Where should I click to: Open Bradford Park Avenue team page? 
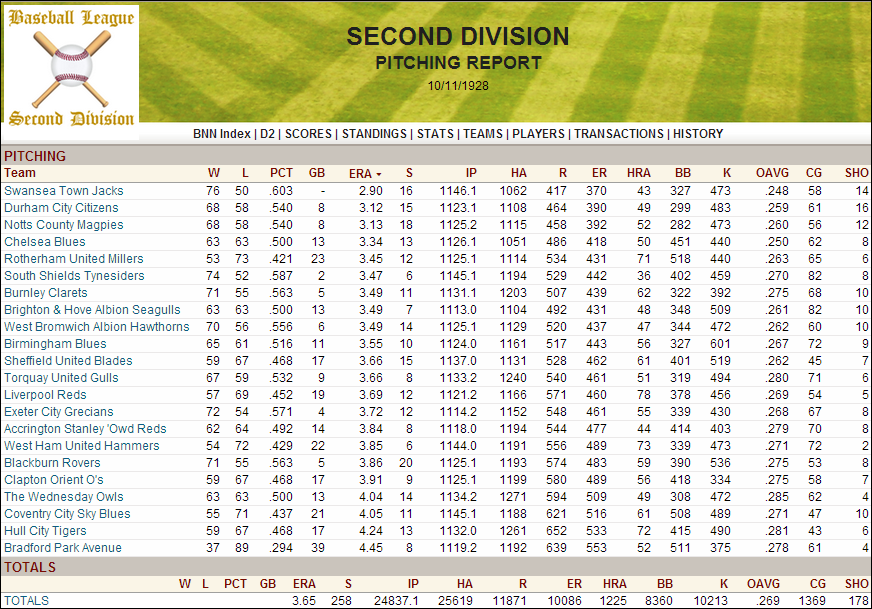tap(63, 548)
